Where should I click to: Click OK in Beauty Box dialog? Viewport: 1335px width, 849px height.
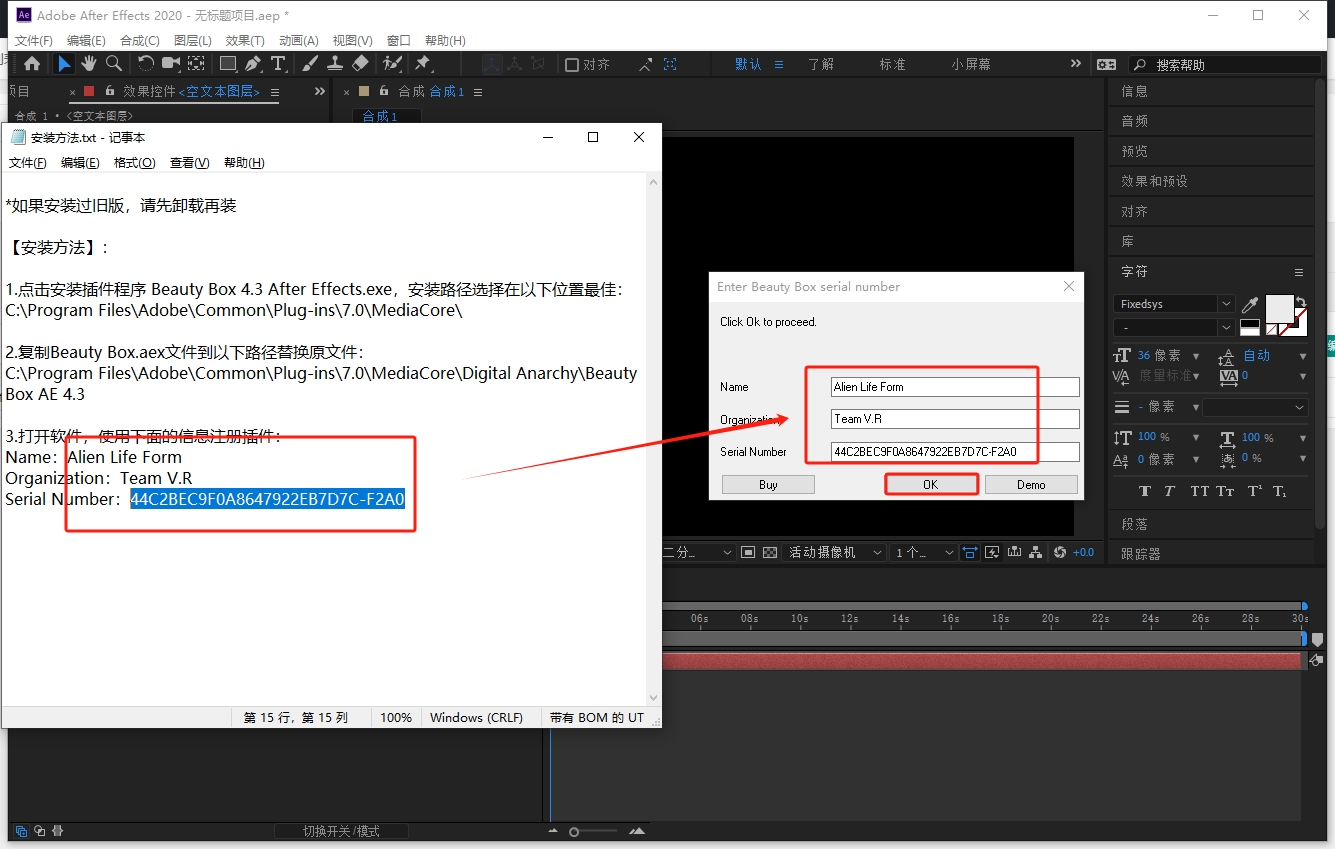[x=931, y=484]
